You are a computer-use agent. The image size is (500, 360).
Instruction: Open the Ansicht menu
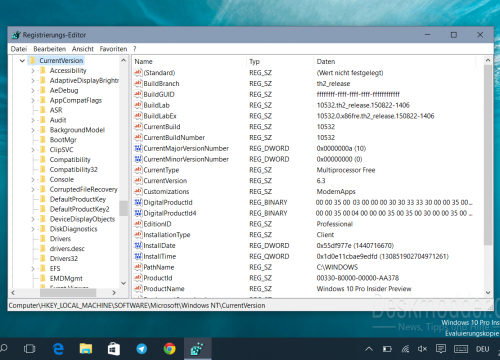[x=83, y=49]
